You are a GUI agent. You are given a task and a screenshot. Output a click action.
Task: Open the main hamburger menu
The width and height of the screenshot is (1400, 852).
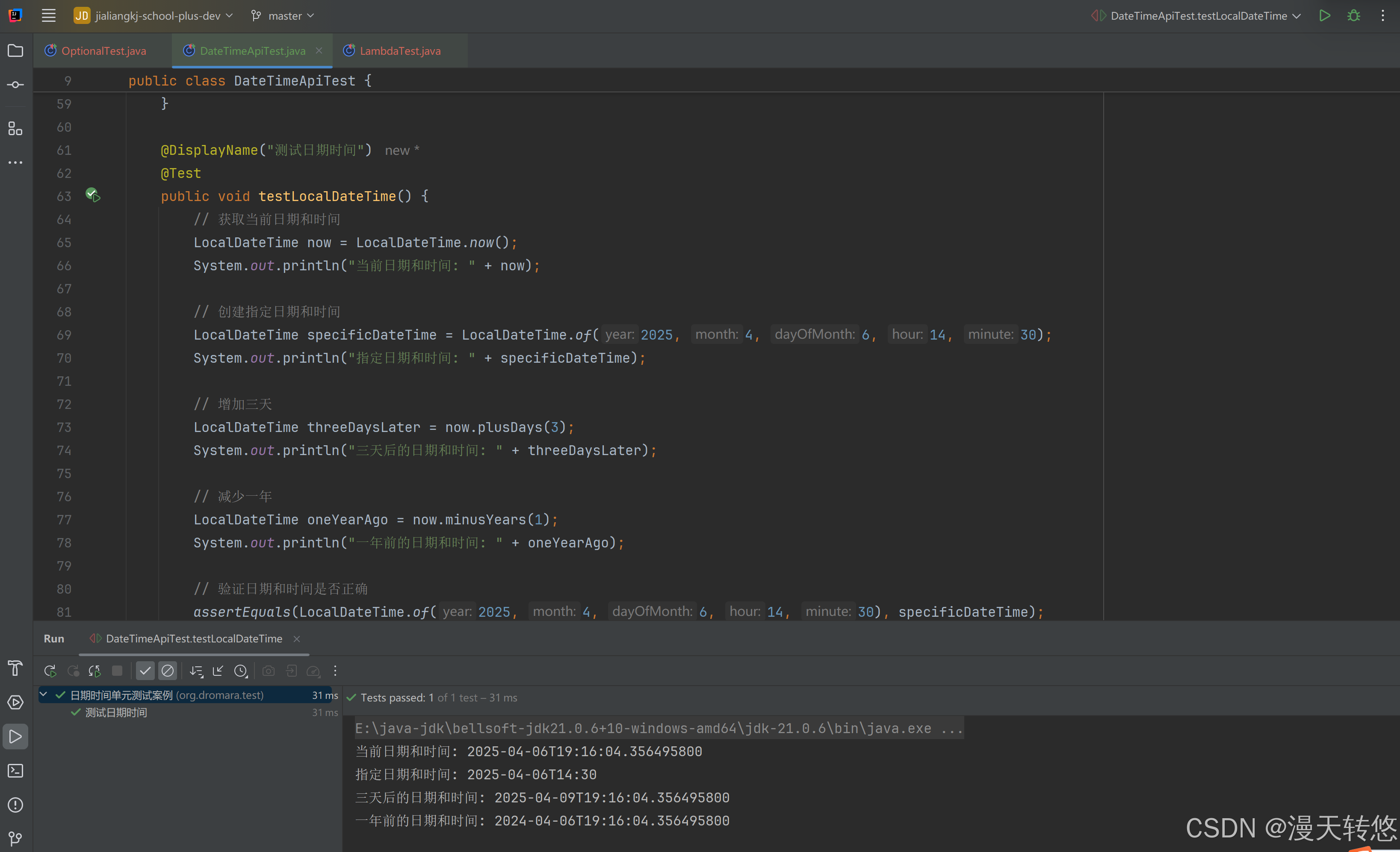tap(49, 16)
